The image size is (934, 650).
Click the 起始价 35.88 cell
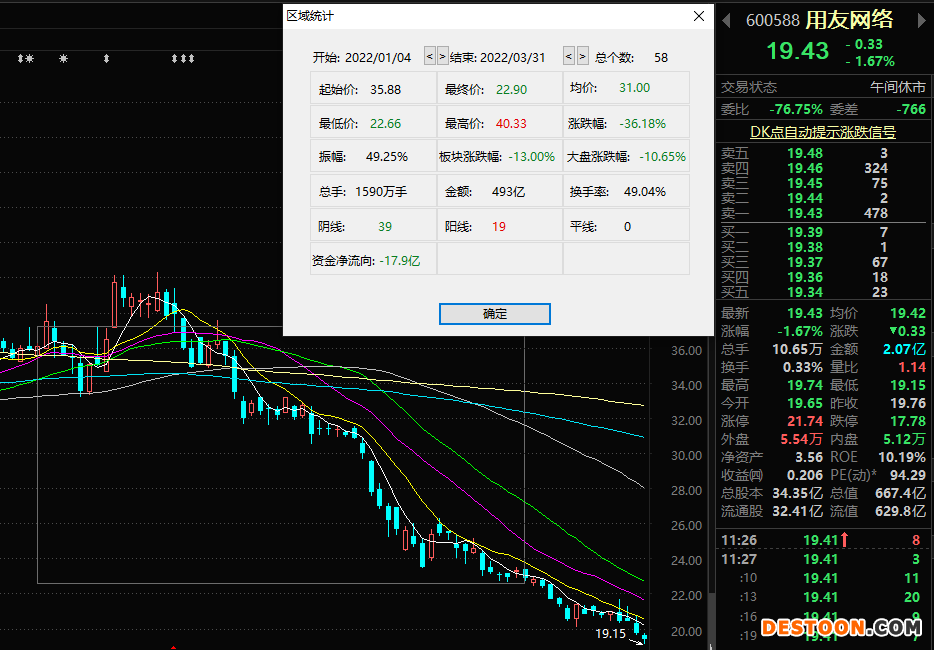point(373,88)
